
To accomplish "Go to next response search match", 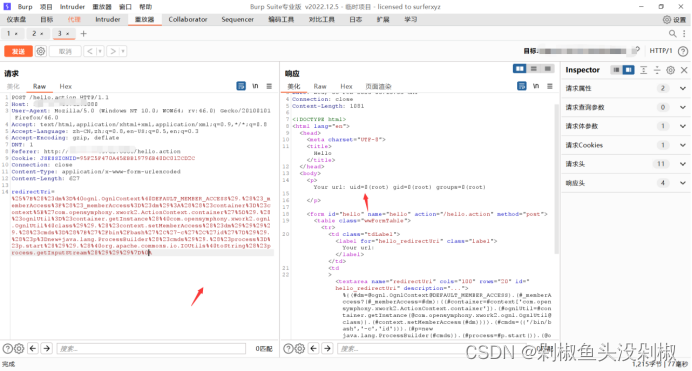I will (x=327, y=349).
